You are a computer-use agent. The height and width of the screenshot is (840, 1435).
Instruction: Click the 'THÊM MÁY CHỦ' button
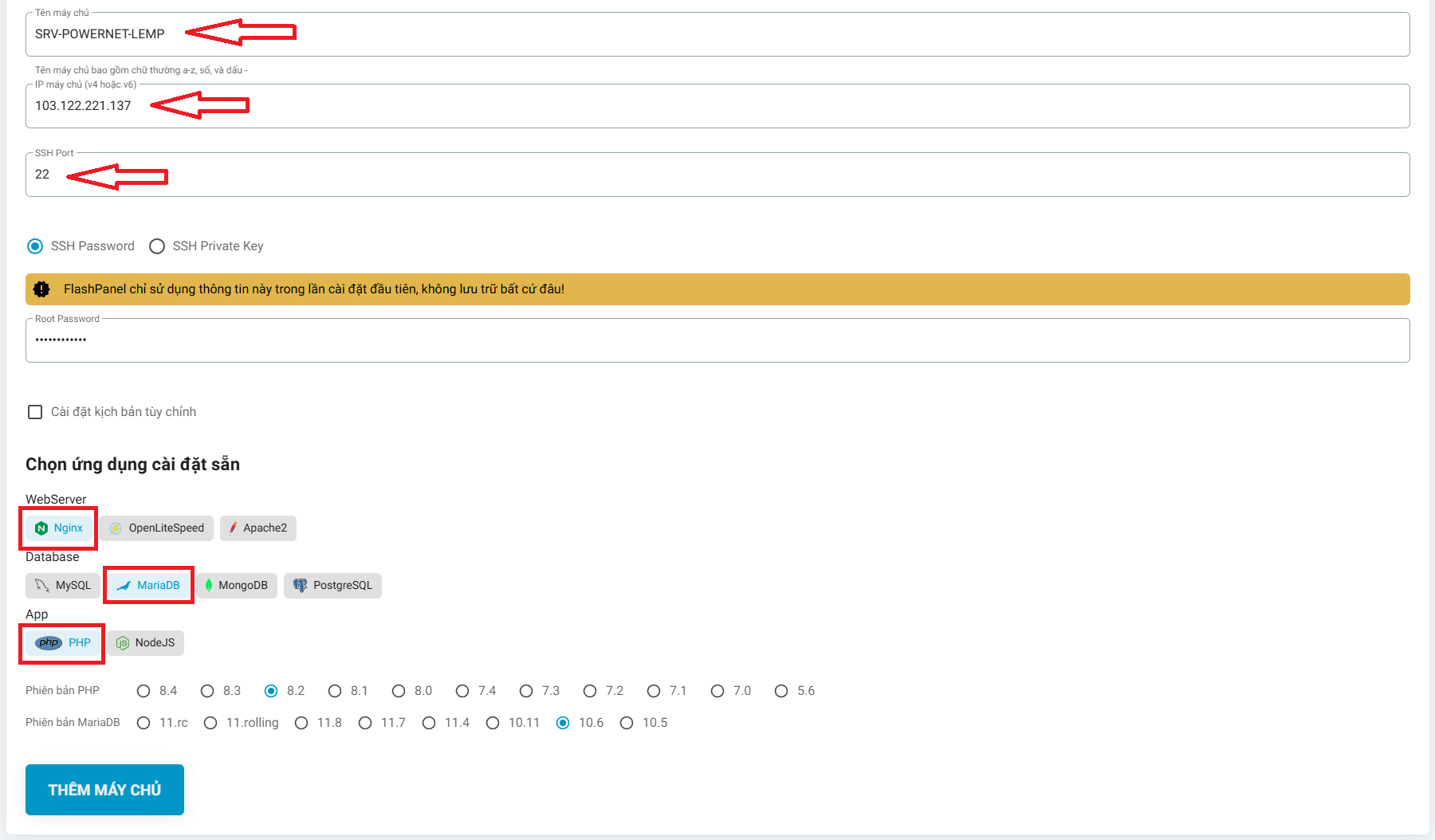tap(104, 790)
